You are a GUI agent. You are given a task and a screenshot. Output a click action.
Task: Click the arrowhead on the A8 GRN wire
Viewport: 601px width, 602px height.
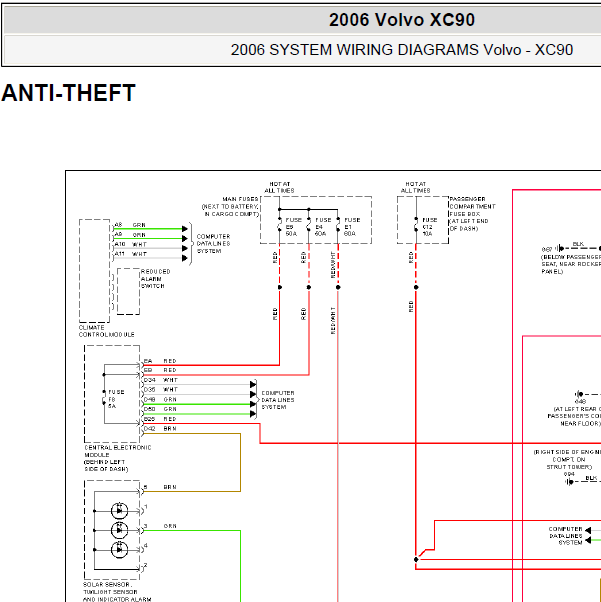point(185,229)
